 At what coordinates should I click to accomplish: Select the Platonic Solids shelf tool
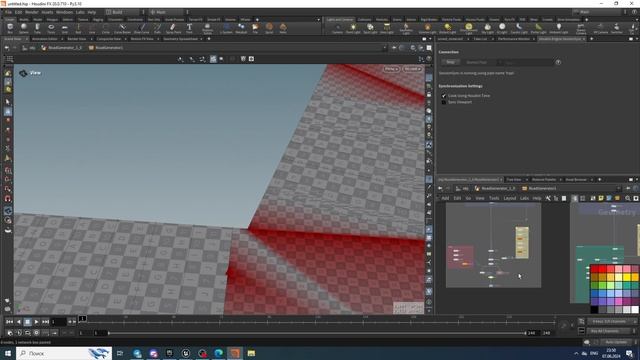coord(207,28)
